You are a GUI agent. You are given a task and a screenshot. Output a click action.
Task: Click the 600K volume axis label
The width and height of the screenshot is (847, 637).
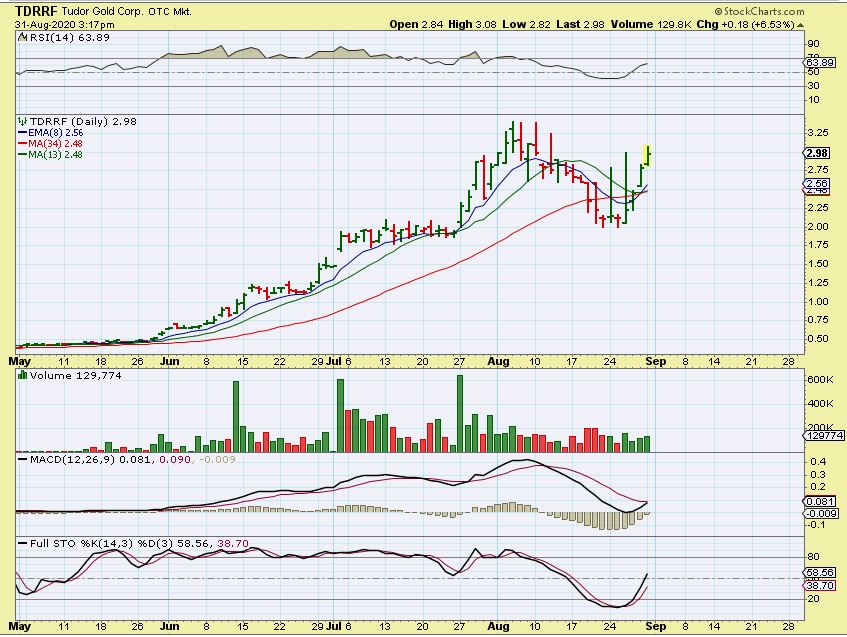pyautogui.click(x=820, y=379)
